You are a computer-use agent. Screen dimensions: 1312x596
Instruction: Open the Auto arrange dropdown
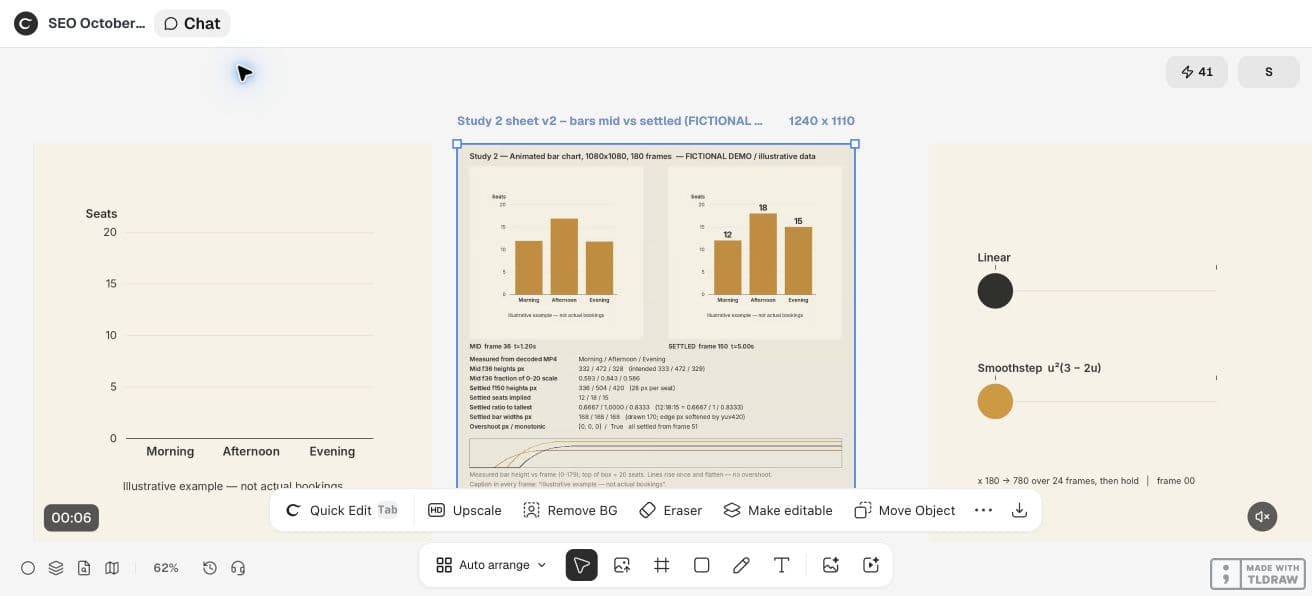[492, 565]
